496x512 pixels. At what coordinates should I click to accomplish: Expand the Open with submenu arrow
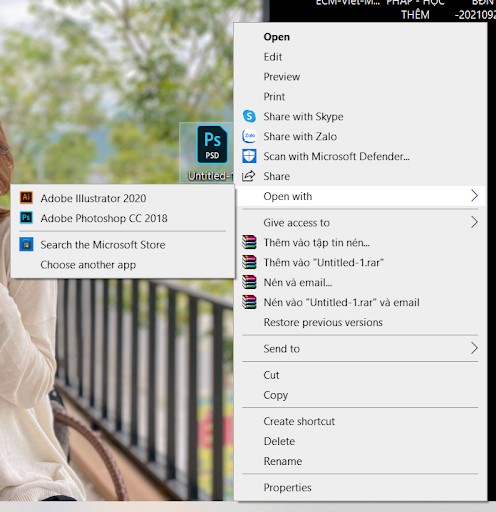474,196
